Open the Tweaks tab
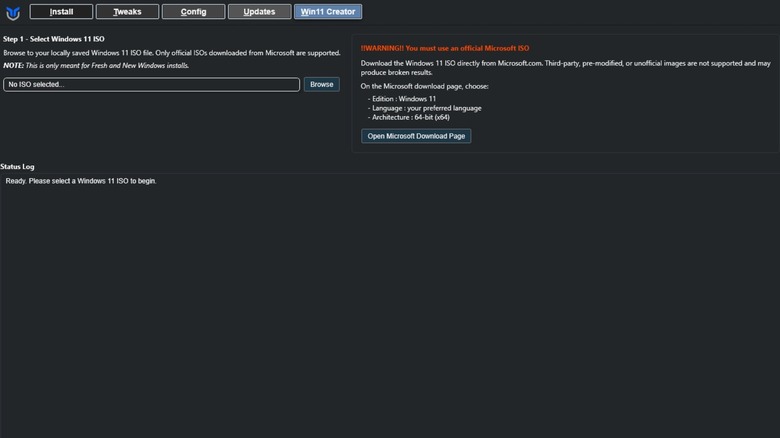The width and height of the screenshot is (780, 438). (127, 11)
